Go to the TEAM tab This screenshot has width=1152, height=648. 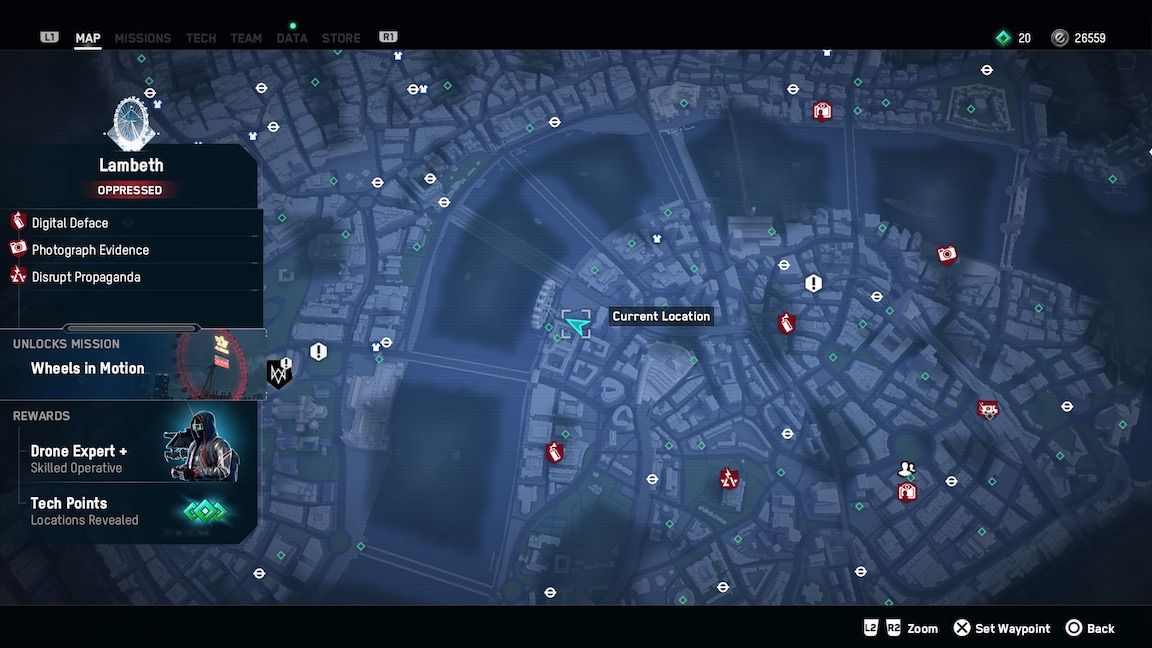click(x=246, y=38)
